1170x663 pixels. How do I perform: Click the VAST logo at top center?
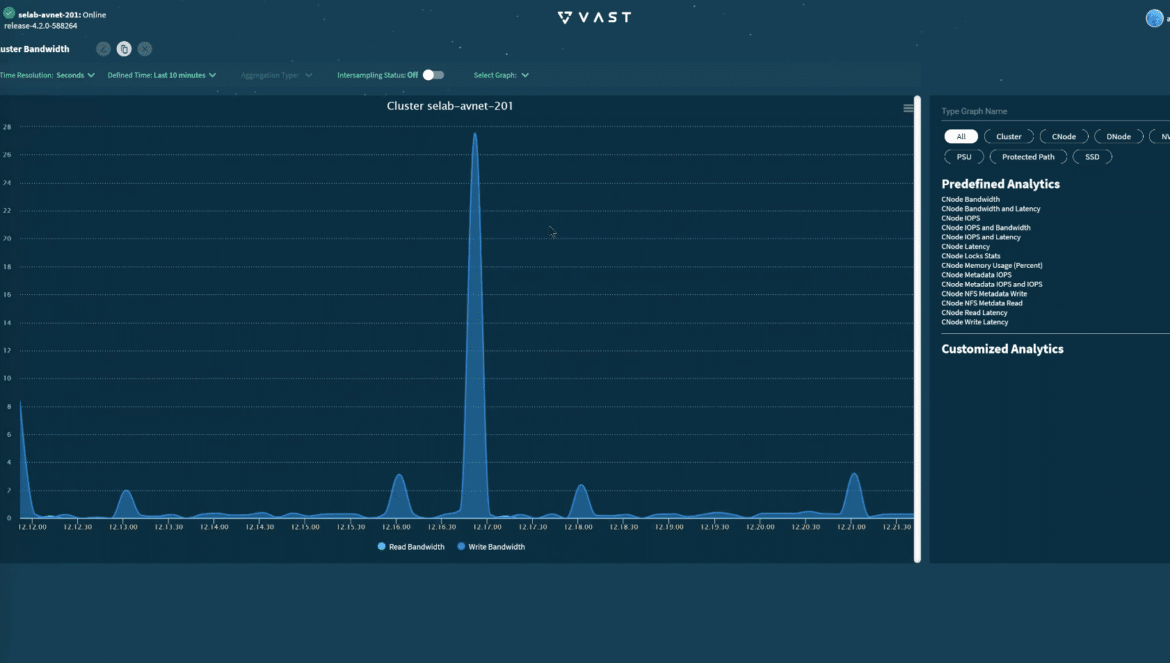595,17
